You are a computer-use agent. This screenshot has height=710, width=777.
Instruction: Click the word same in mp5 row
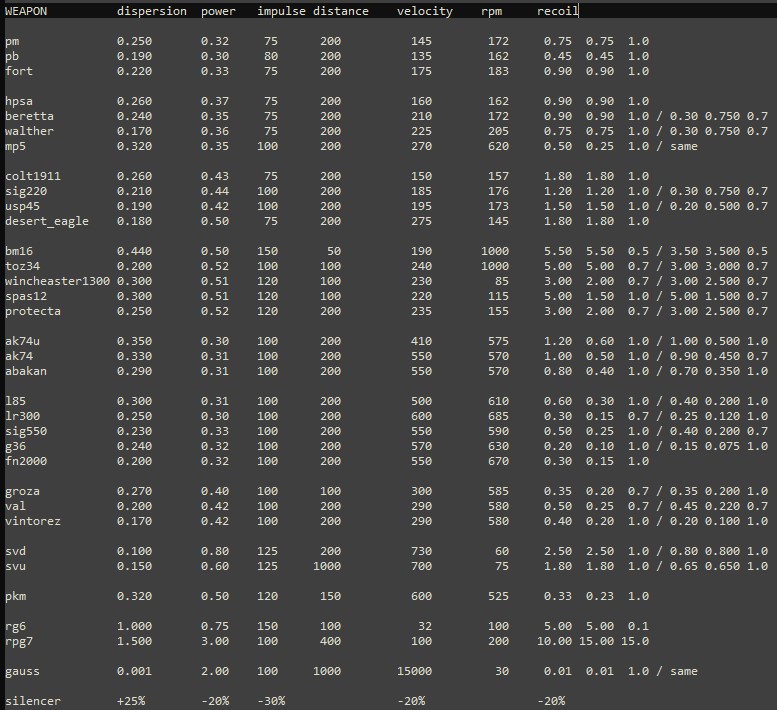pos(684,146)
